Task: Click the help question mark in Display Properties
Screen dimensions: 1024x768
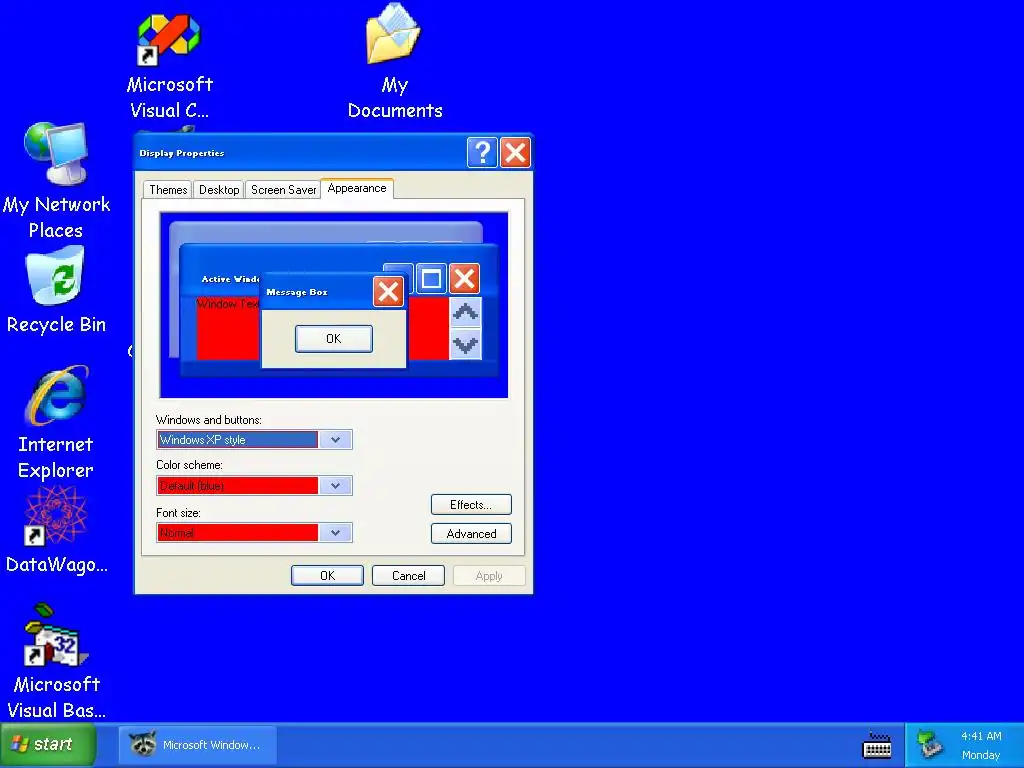Action: tap(483, 153)
